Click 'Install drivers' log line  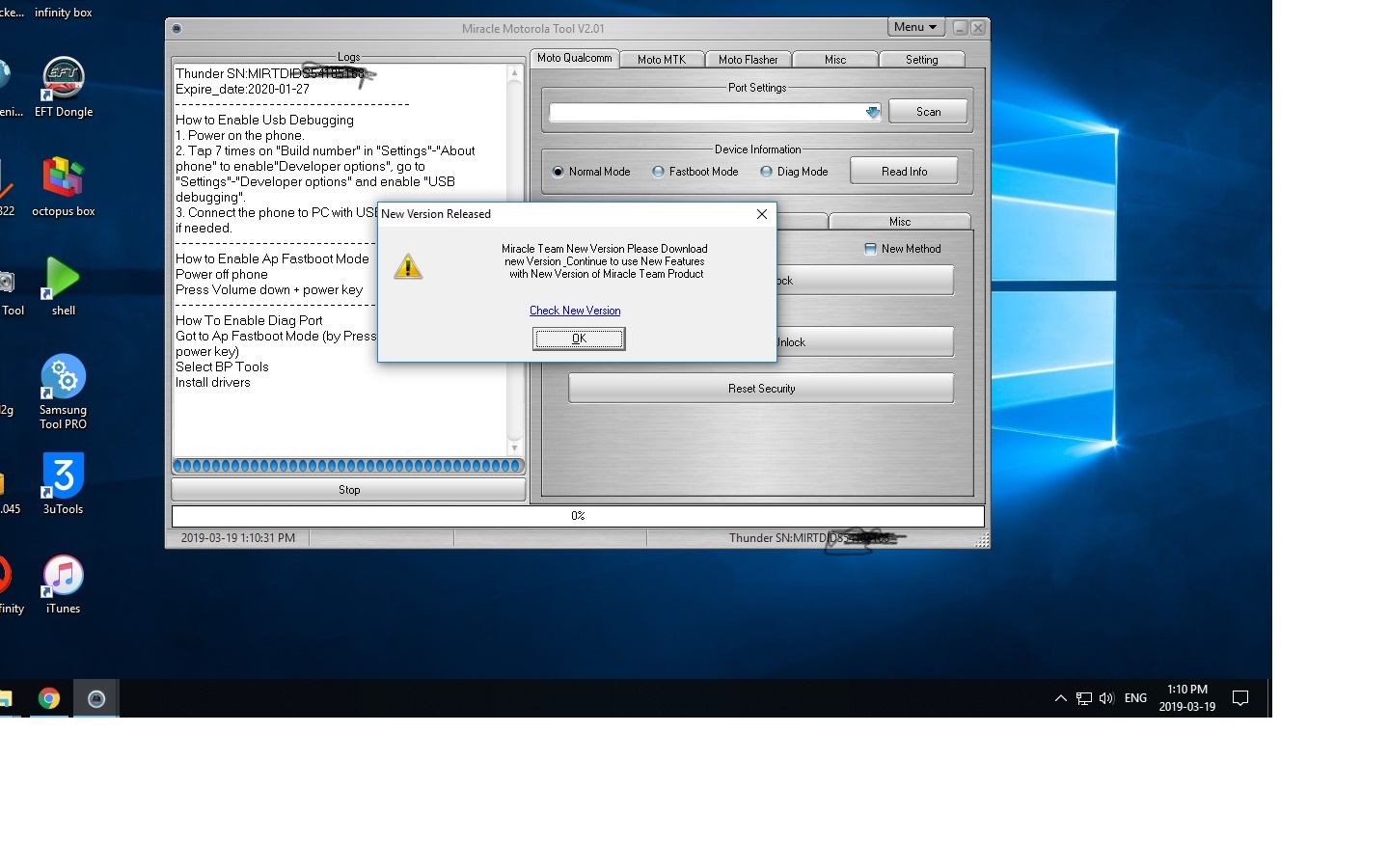tap(212, 382)
